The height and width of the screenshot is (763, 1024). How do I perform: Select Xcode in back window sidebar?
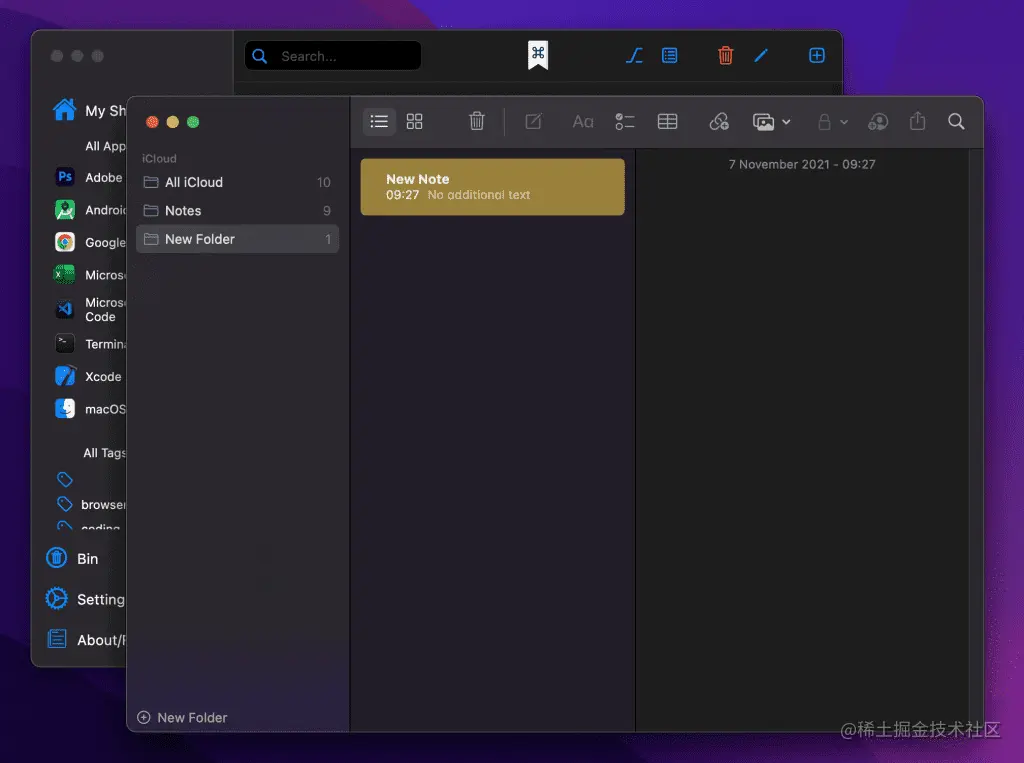89,376
